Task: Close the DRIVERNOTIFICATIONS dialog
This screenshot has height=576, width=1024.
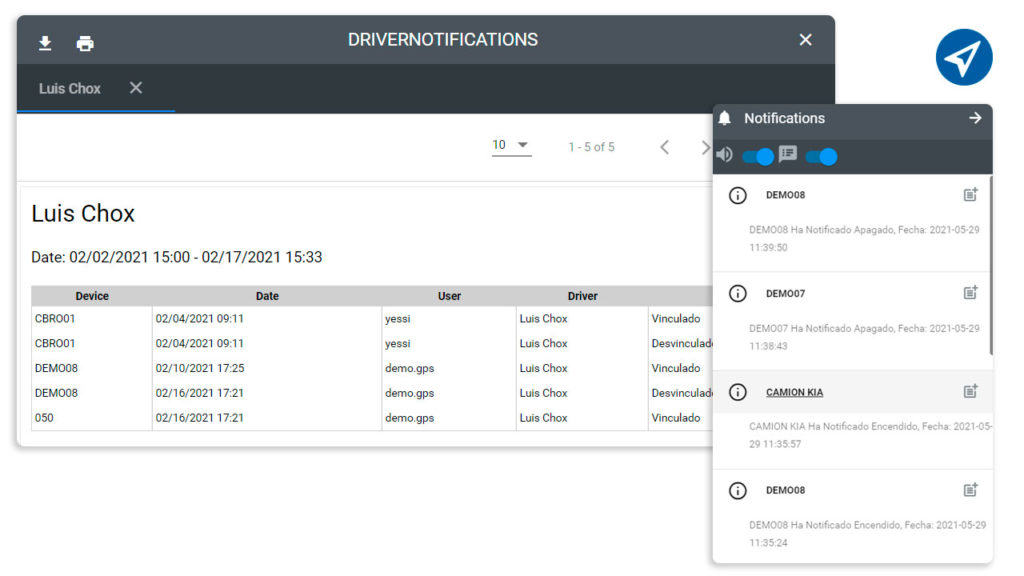Action: pos(805,40)
